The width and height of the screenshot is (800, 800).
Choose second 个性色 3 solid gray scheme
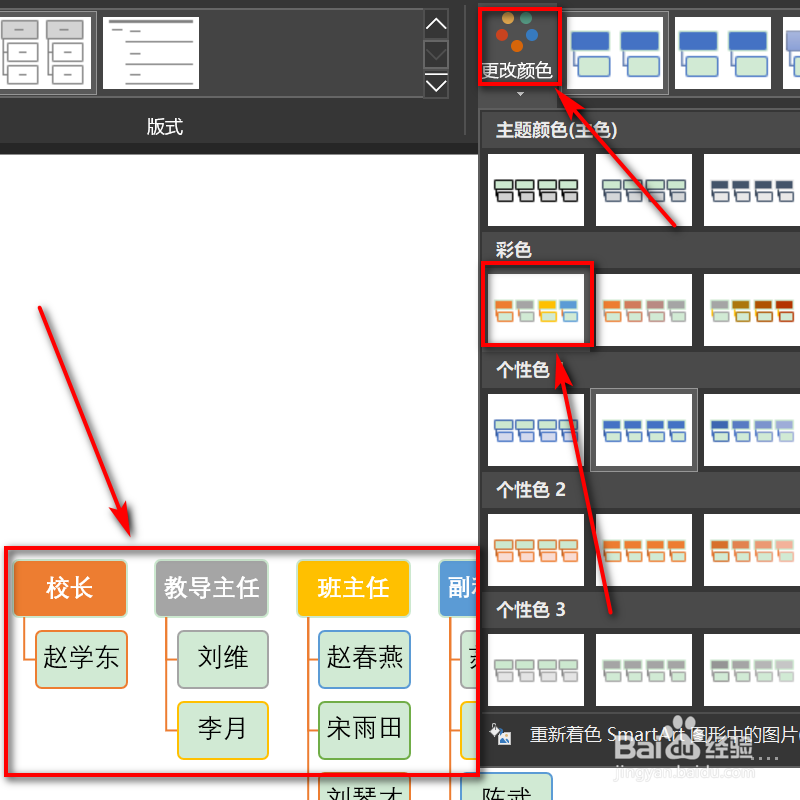tap(644, 669)
